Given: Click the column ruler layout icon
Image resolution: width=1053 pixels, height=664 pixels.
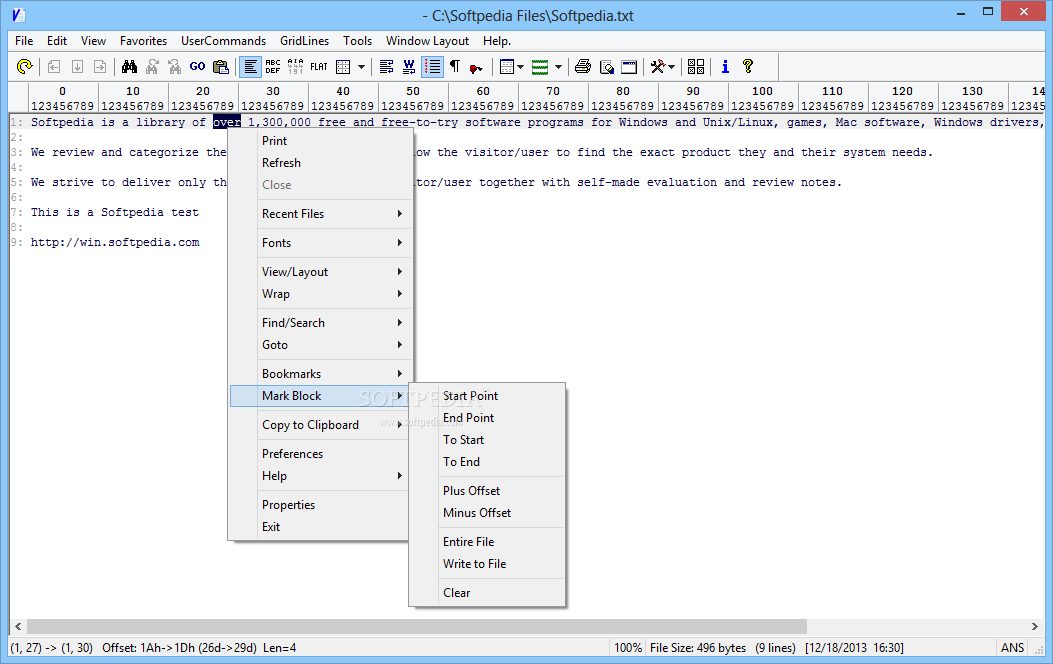Looking at the screenshot, I should click(x=507, y=66).
